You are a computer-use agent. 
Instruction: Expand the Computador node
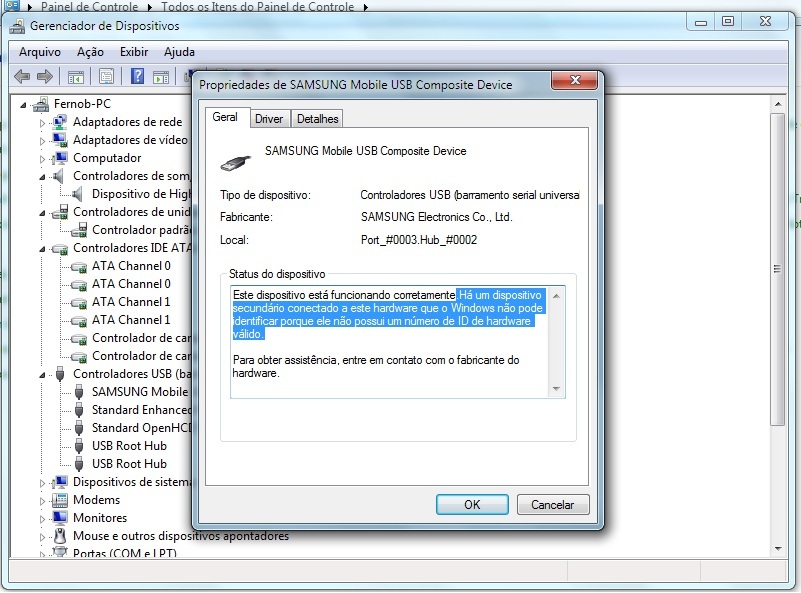[x=42, y=159]
